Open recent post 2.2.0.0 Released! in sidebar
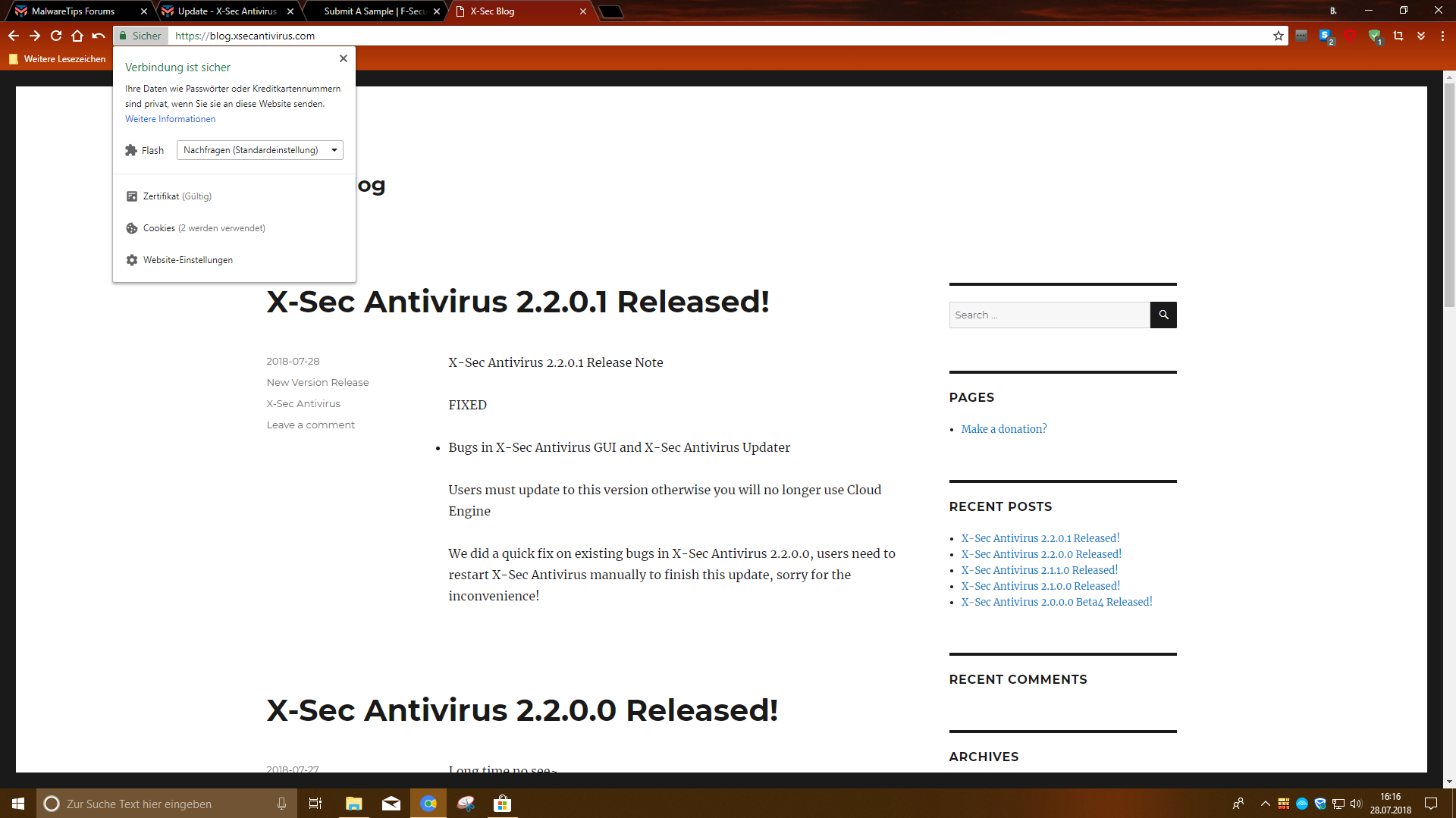The image size is (1456, 818). click(1041, 554)
